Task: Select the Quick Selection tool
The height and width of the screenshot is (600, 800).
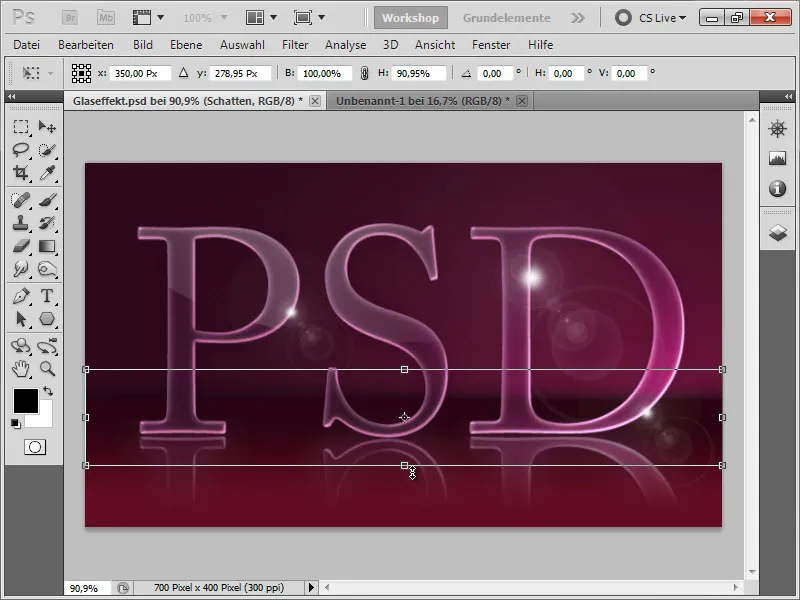Action: click(x=47, y=149)
